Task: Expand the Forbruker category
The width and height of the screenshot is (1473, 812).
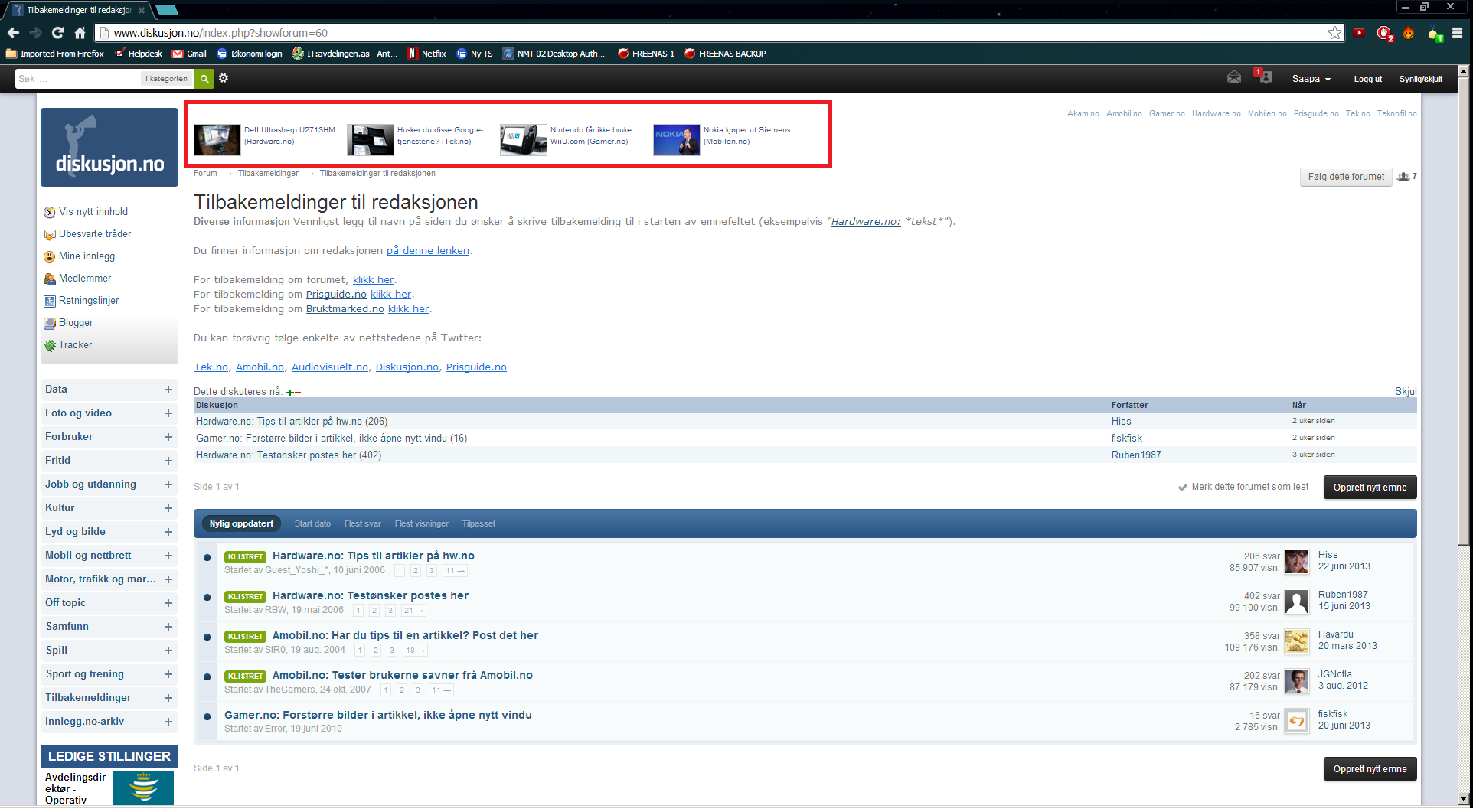Action: click(x=168, y=437)
